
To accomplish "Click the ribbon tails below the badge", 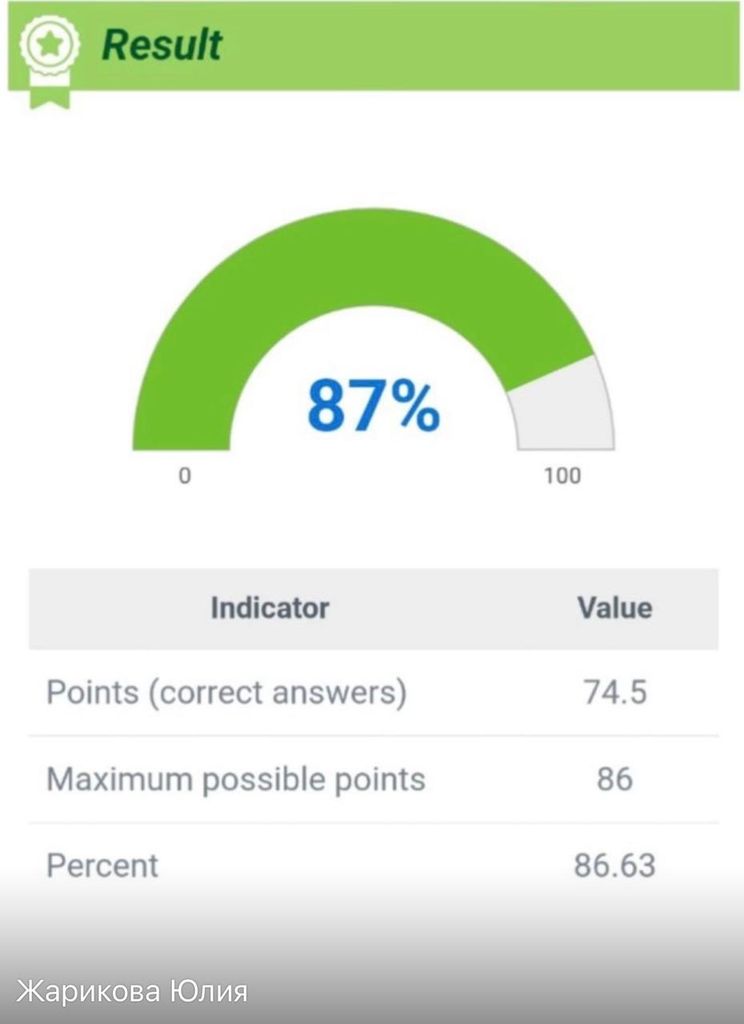I will (x=49, y=95).
